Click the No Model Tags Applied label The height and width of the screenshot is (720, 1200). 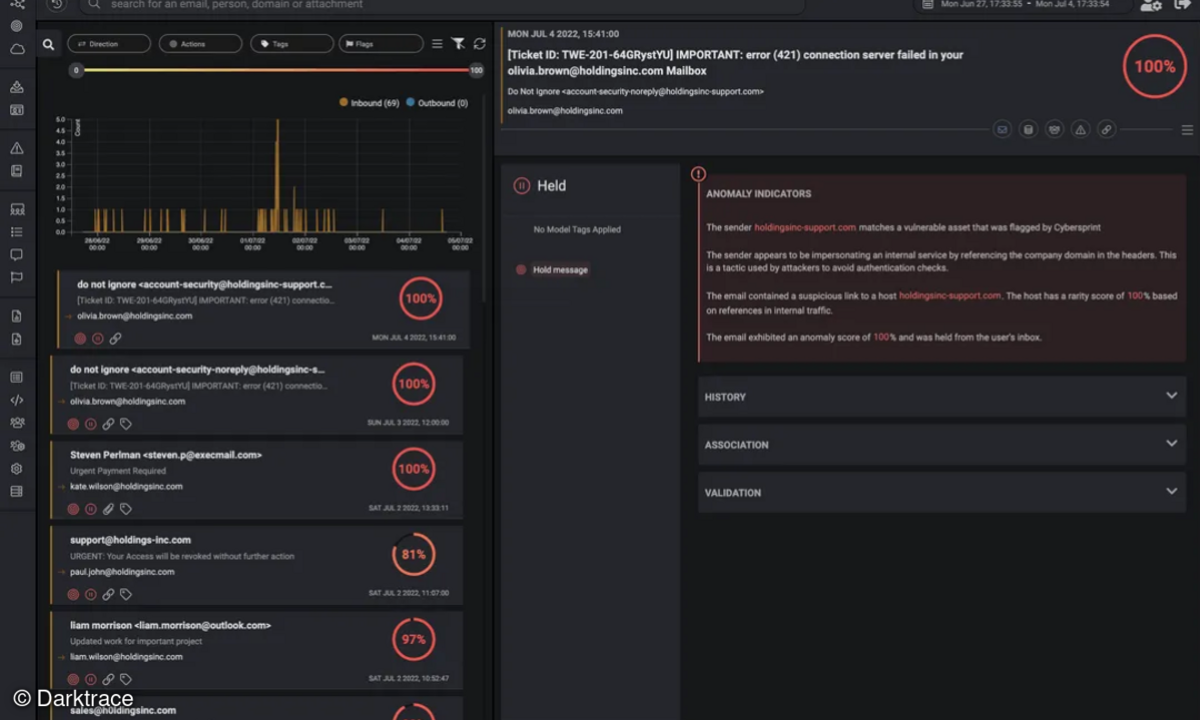tap(577, 229)
